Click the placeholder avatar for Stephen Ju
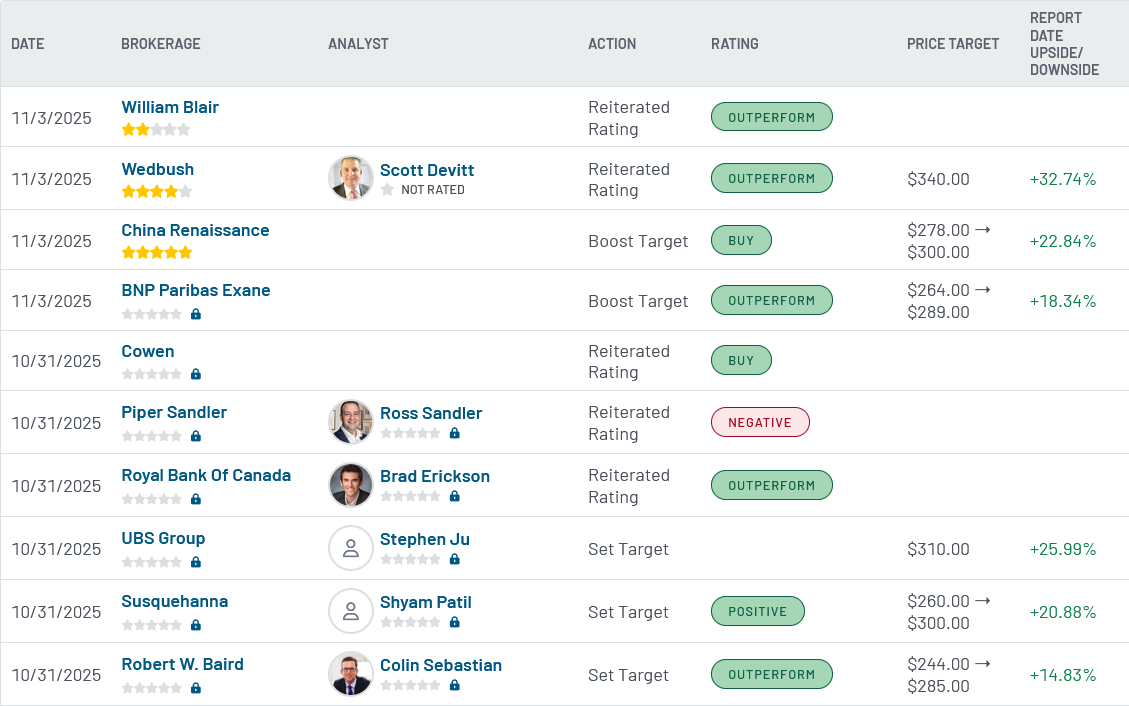This screenshot has height=706, width=1129. (x=351, y=548)
